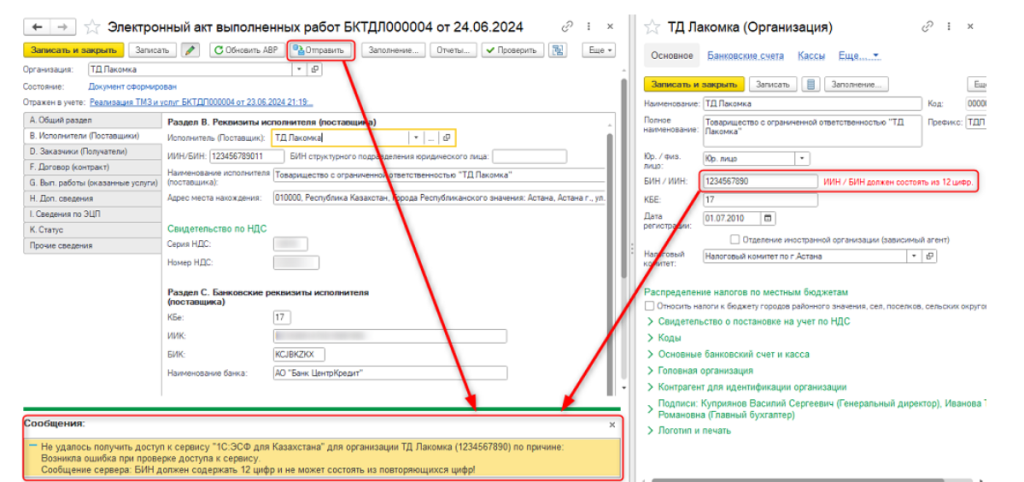Switch to Основное tab in organization

point(671,56)
